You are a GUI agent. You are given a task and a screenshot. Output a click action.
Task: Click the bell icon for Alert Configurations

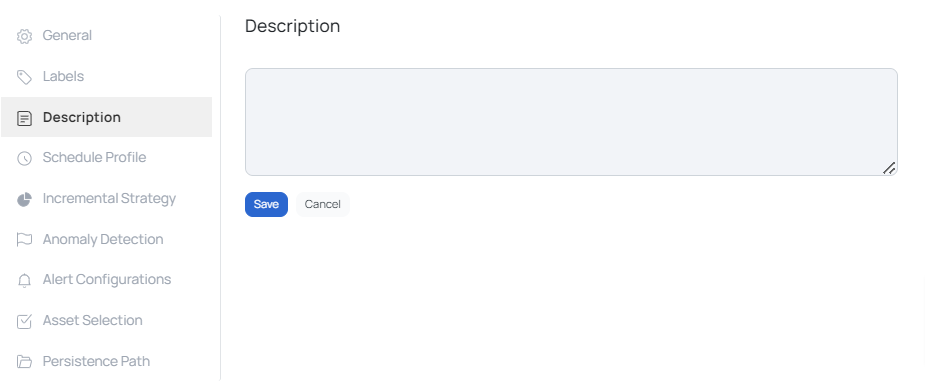pyautogui.click(x=24, y=280)
